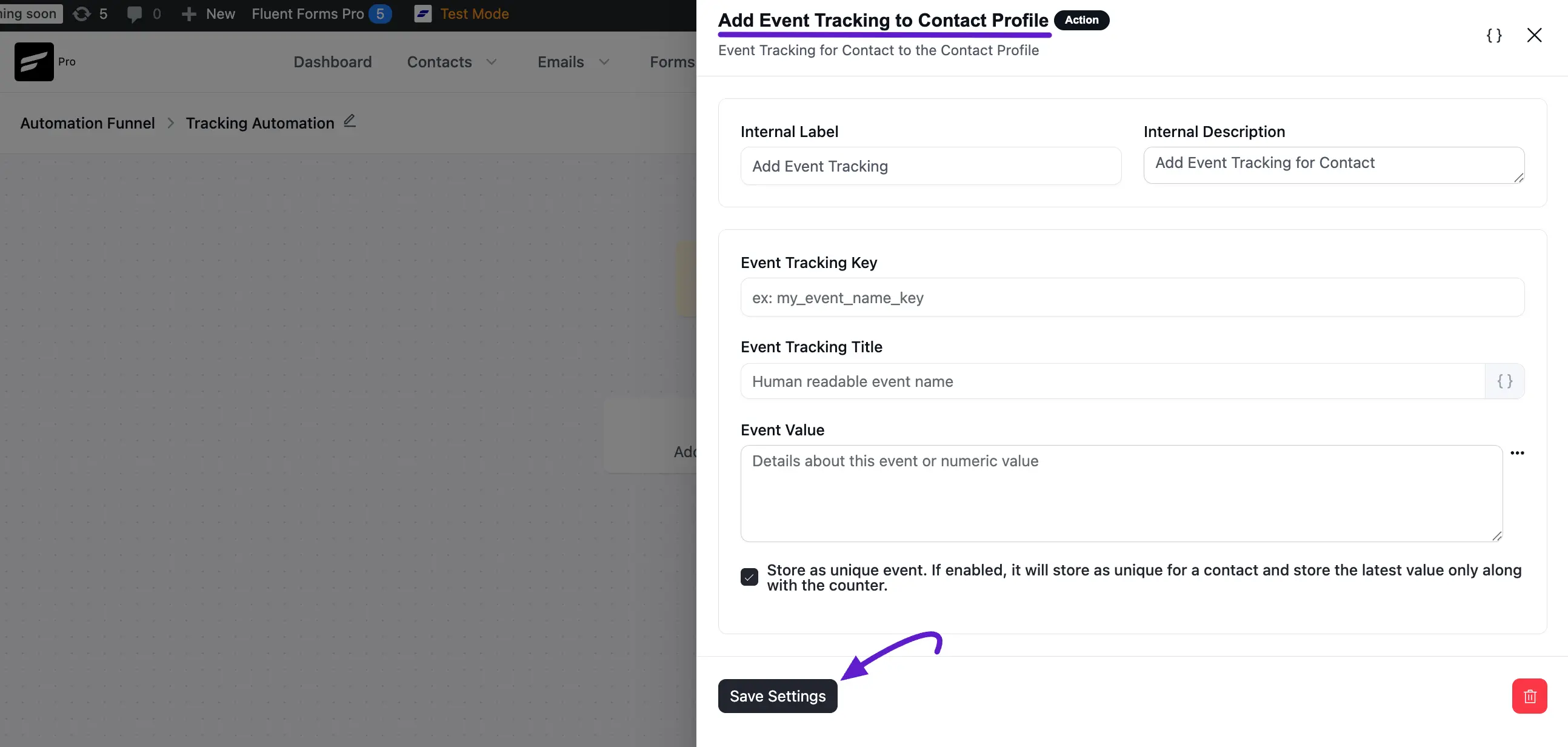
Task: Click the Event Value textarea resize handle
Action: (x=1497, y=536)
